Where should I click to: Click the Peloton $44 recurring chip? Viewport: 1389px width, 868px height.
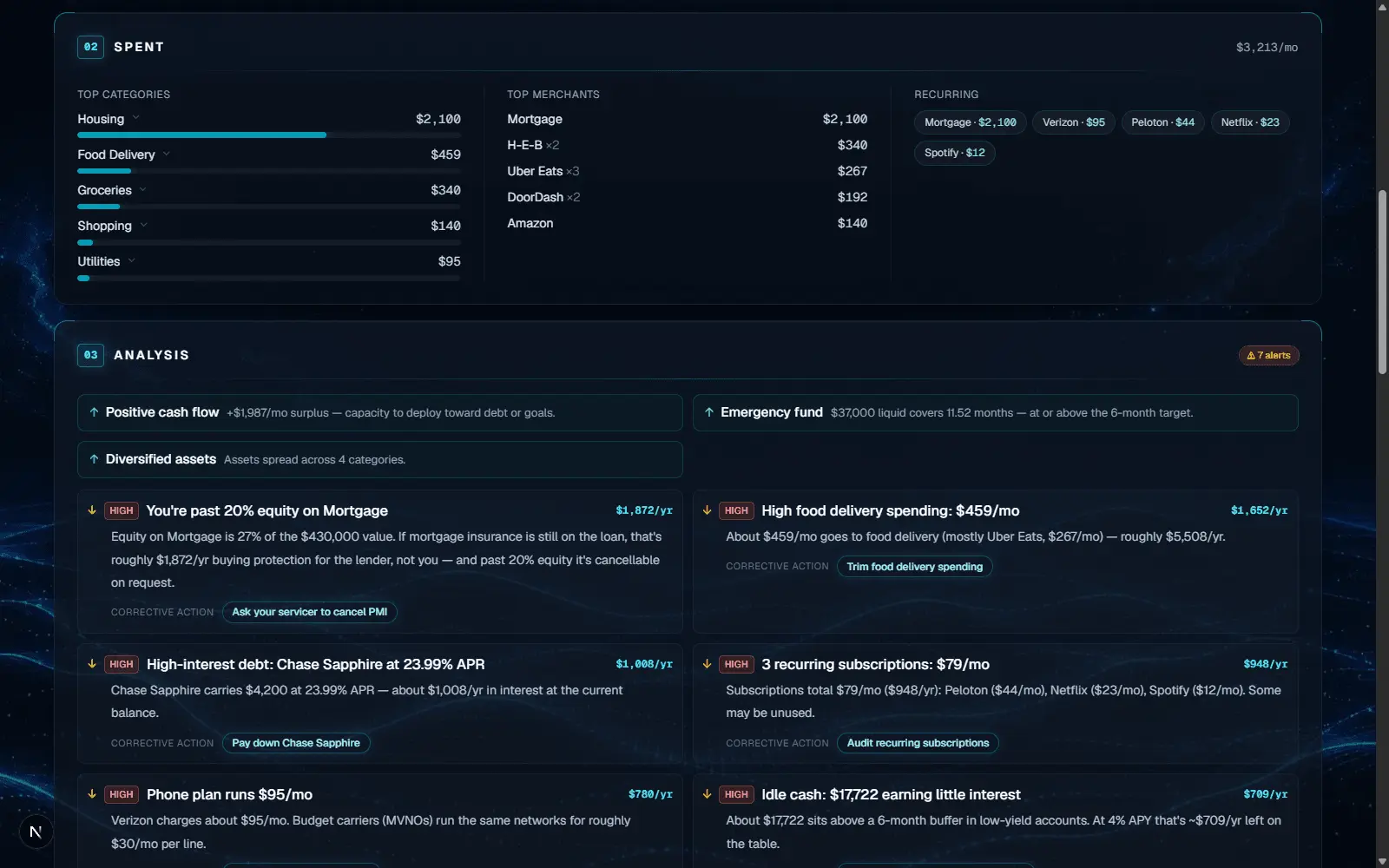point(1163,122)
